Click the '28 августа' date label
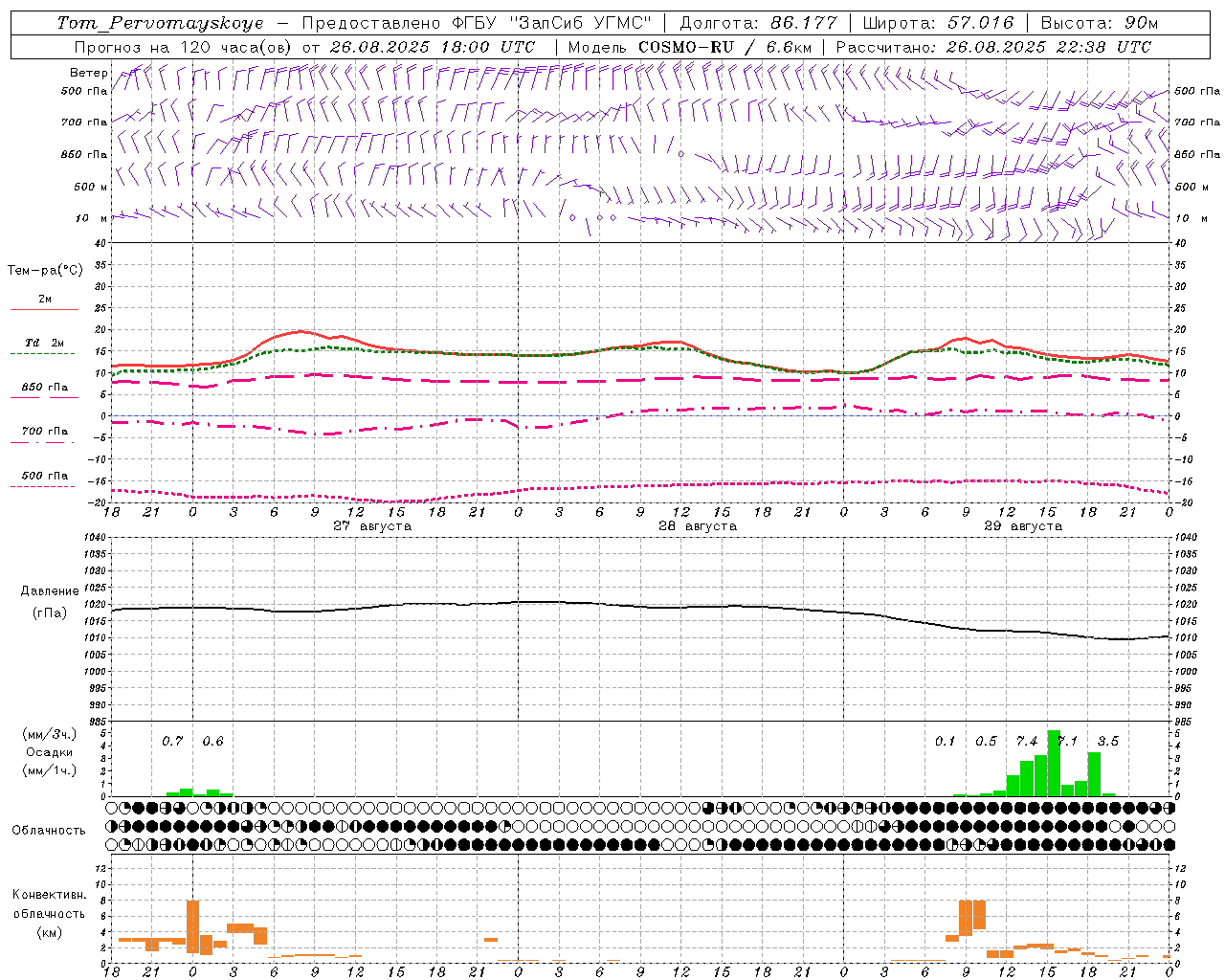 coord(698,526)
